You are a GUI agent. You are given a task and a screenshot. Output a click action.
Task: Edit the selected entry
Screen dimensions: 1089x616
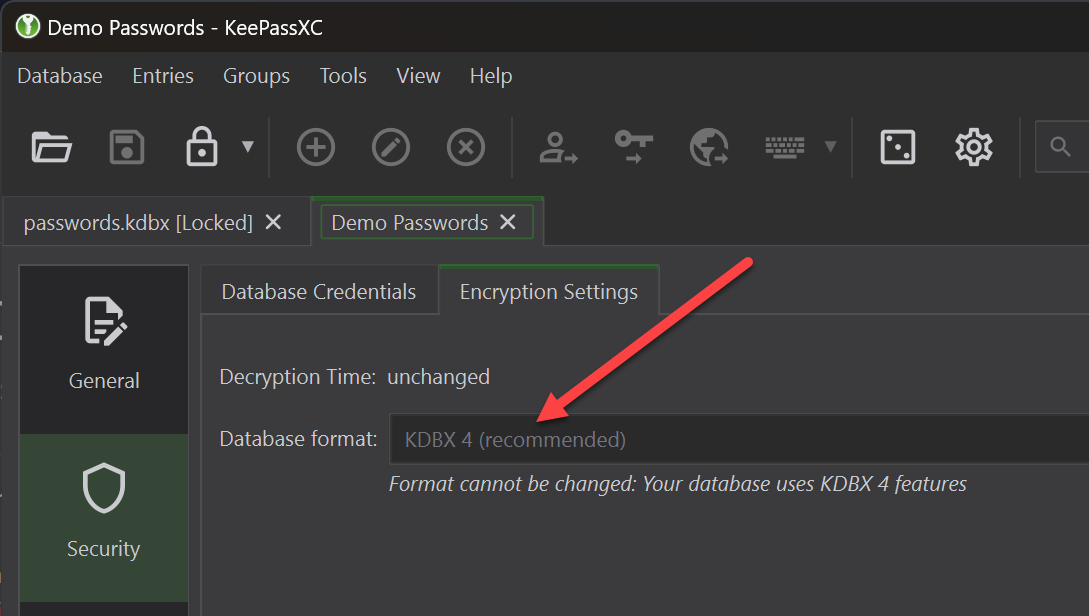pyautogui.click(x=390, y=146)
